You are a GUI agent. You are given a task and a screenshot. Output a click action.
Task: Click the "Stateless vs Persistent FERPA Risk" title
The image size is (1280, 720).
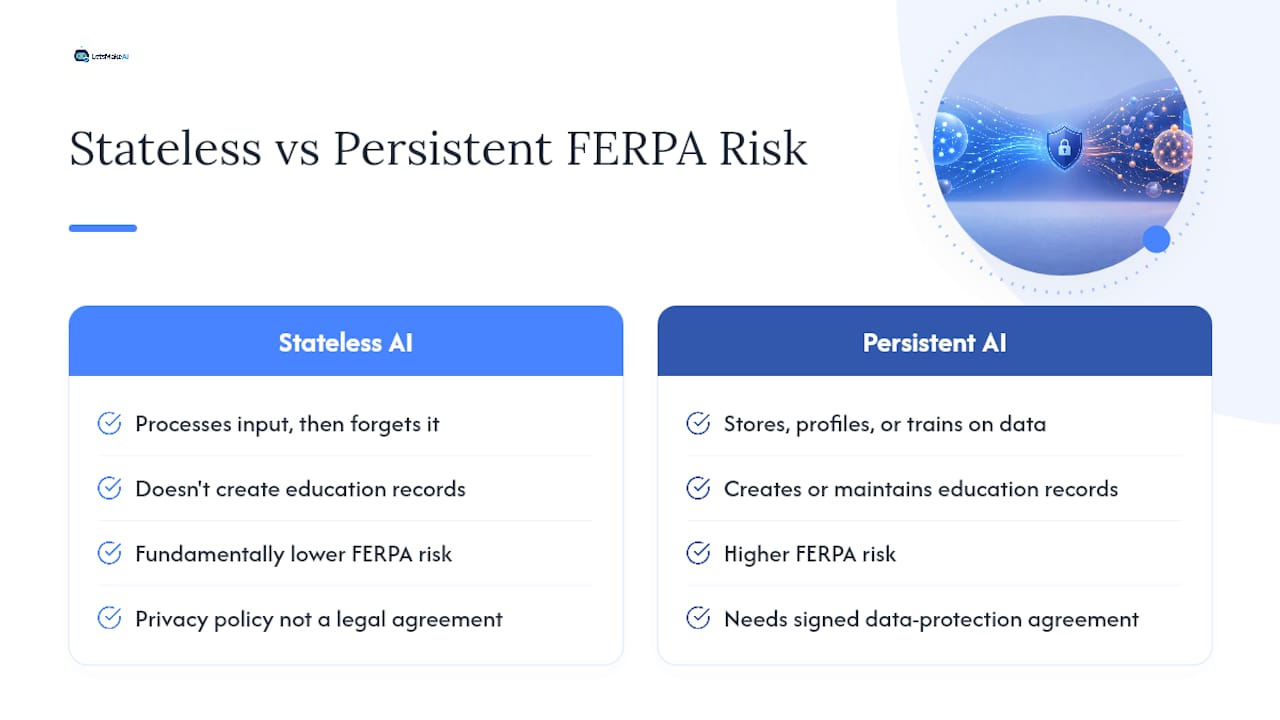438,148
